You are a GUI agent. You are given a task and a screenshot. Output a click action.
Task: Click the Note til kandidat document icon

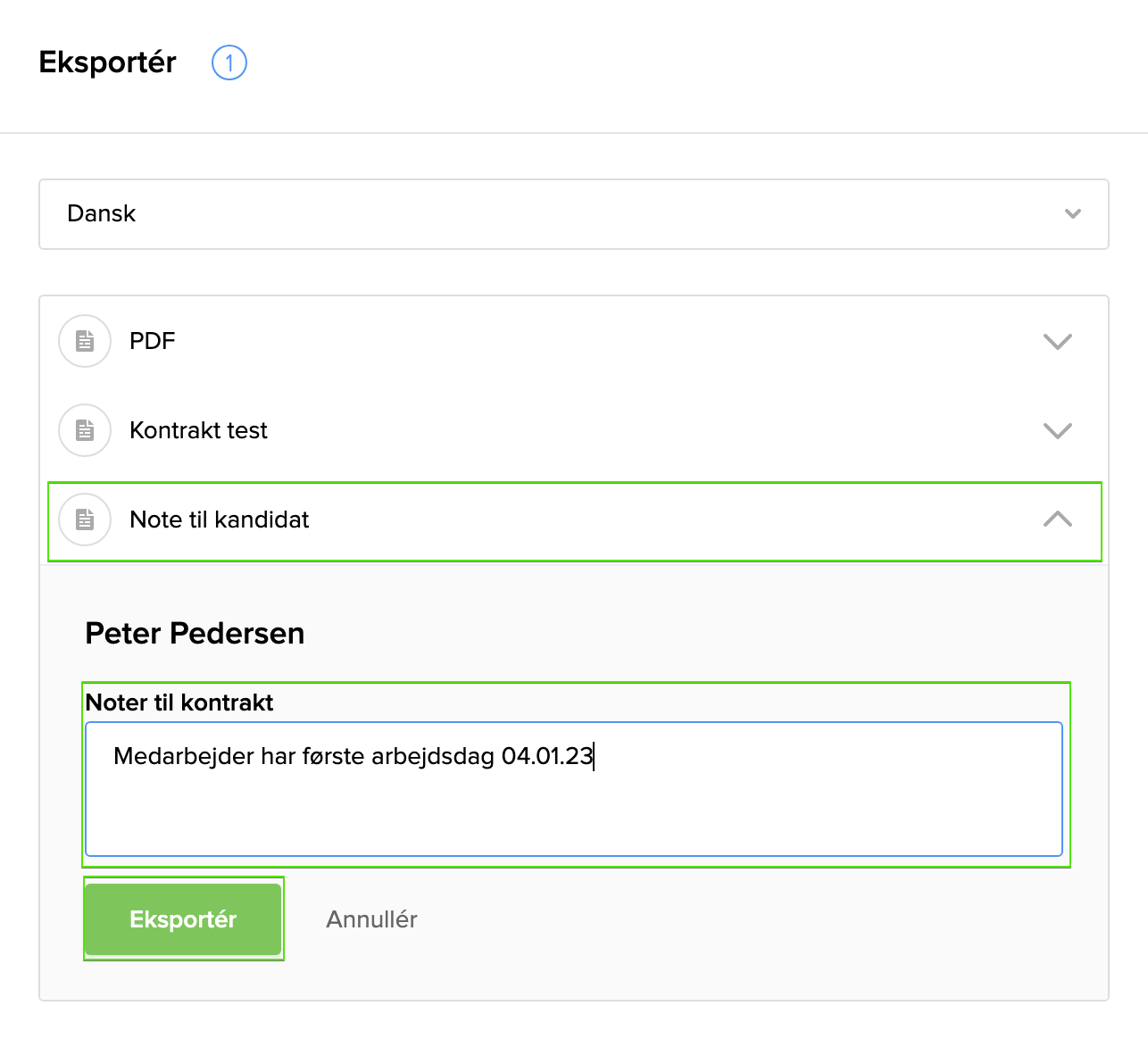coord(85,519)
